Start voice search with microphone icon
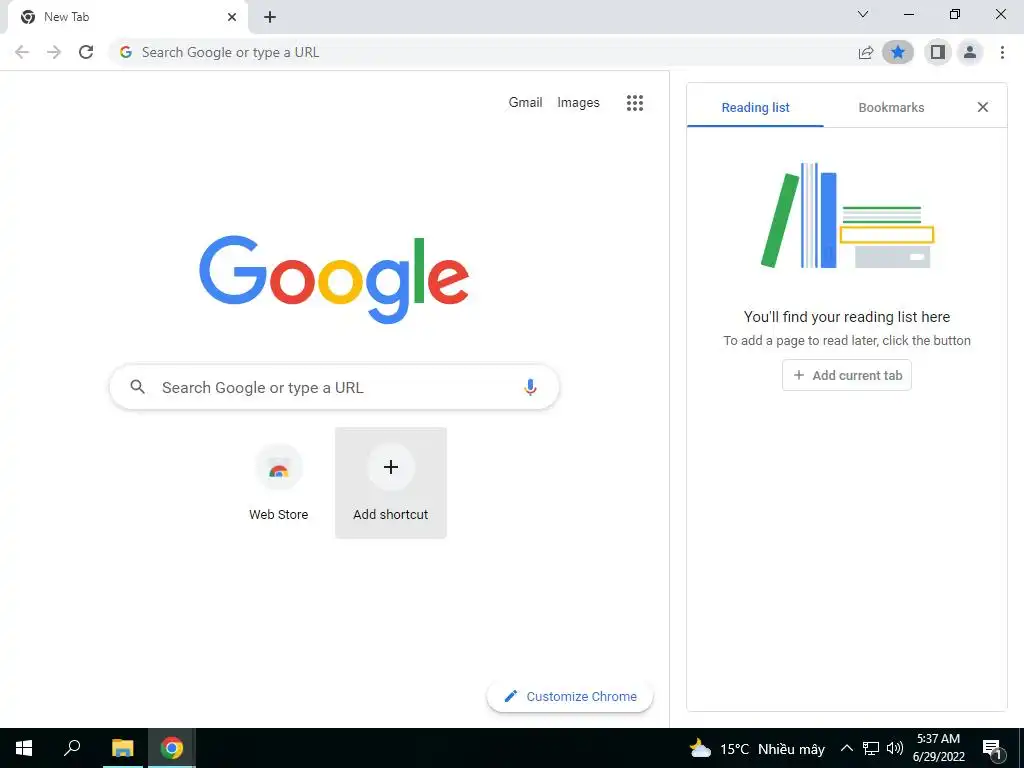 (530, 387)
